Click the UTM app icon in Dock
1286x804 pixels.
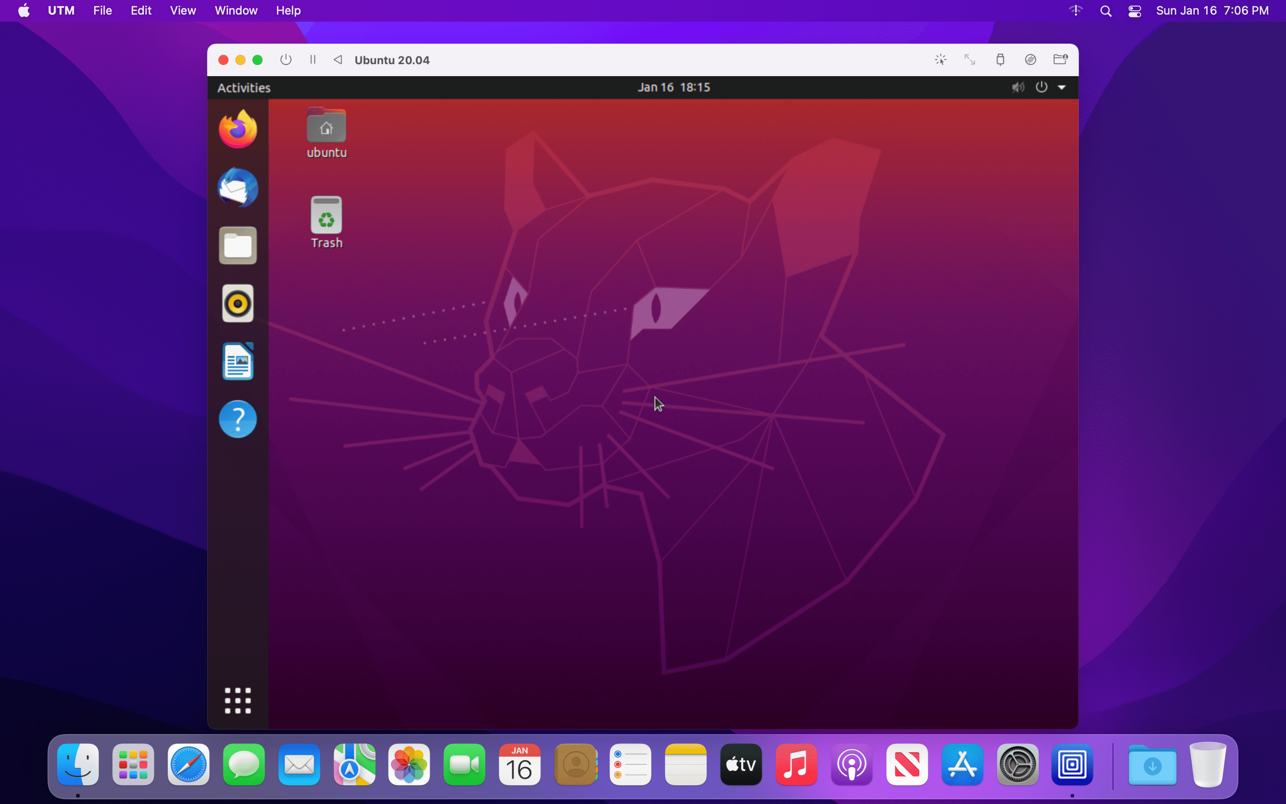(1072, 765)
